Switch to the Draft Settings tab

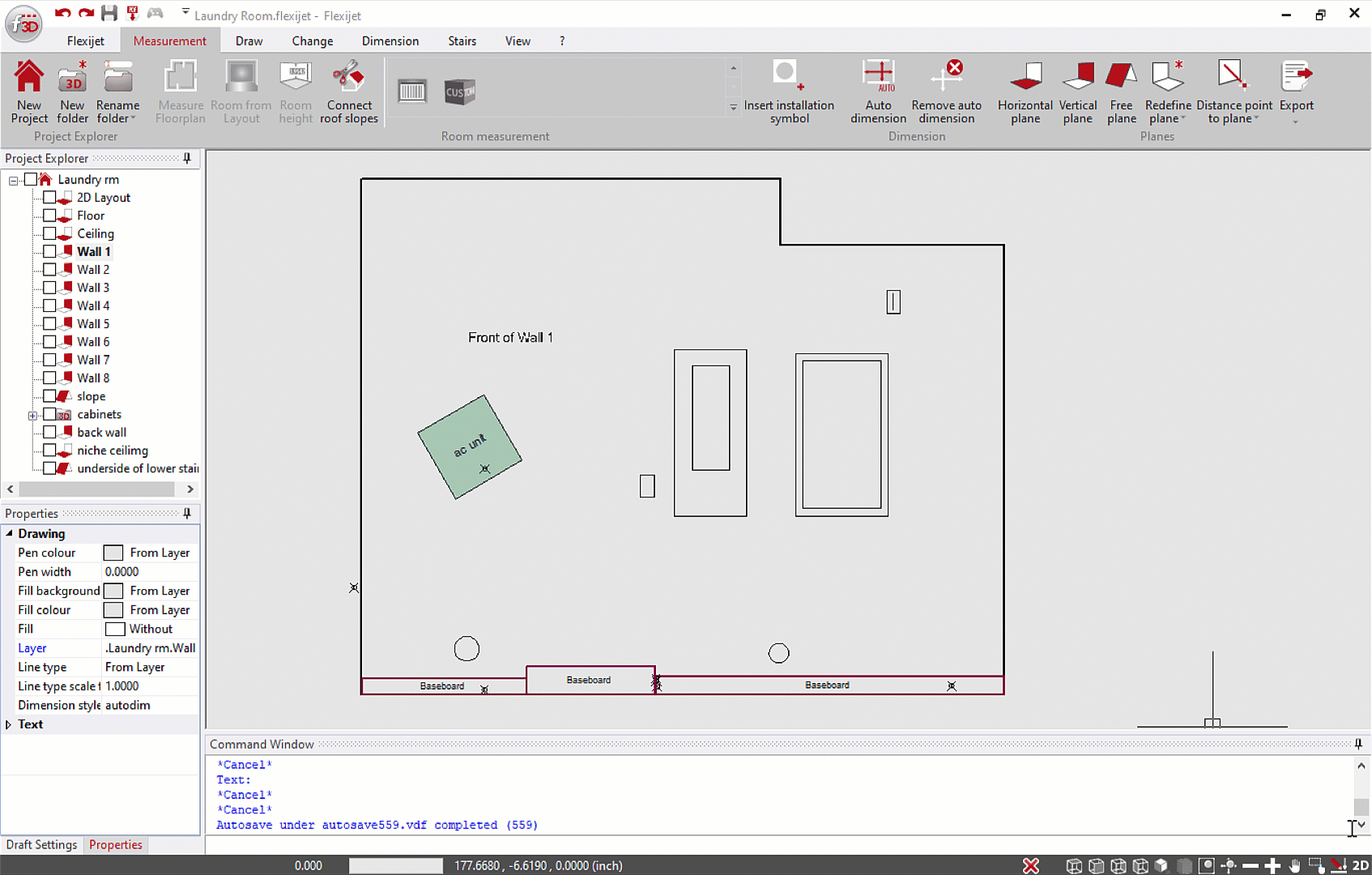(41, 844)
